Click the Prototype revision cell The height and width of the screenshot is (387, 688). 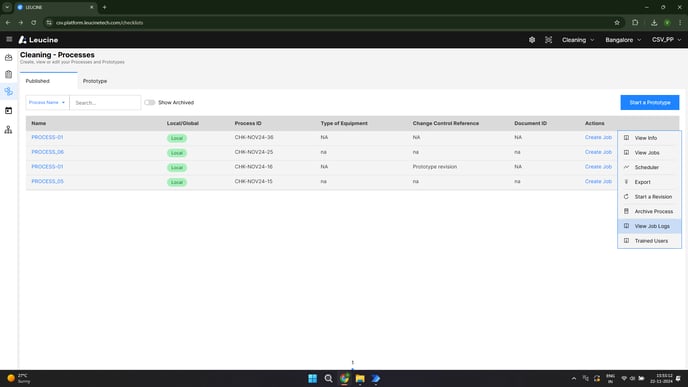click(x=435, y=167)
